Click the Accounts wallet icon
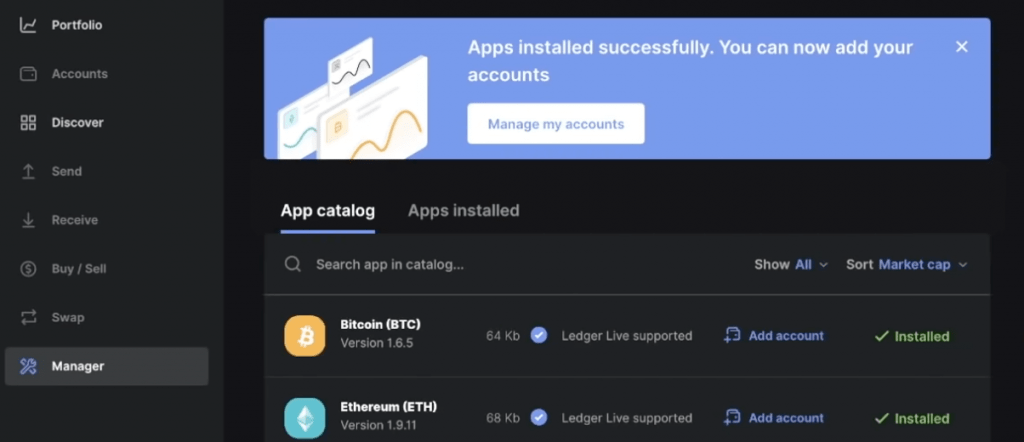The height and width of the screenshot is (442, 1024). pos(28,74)
